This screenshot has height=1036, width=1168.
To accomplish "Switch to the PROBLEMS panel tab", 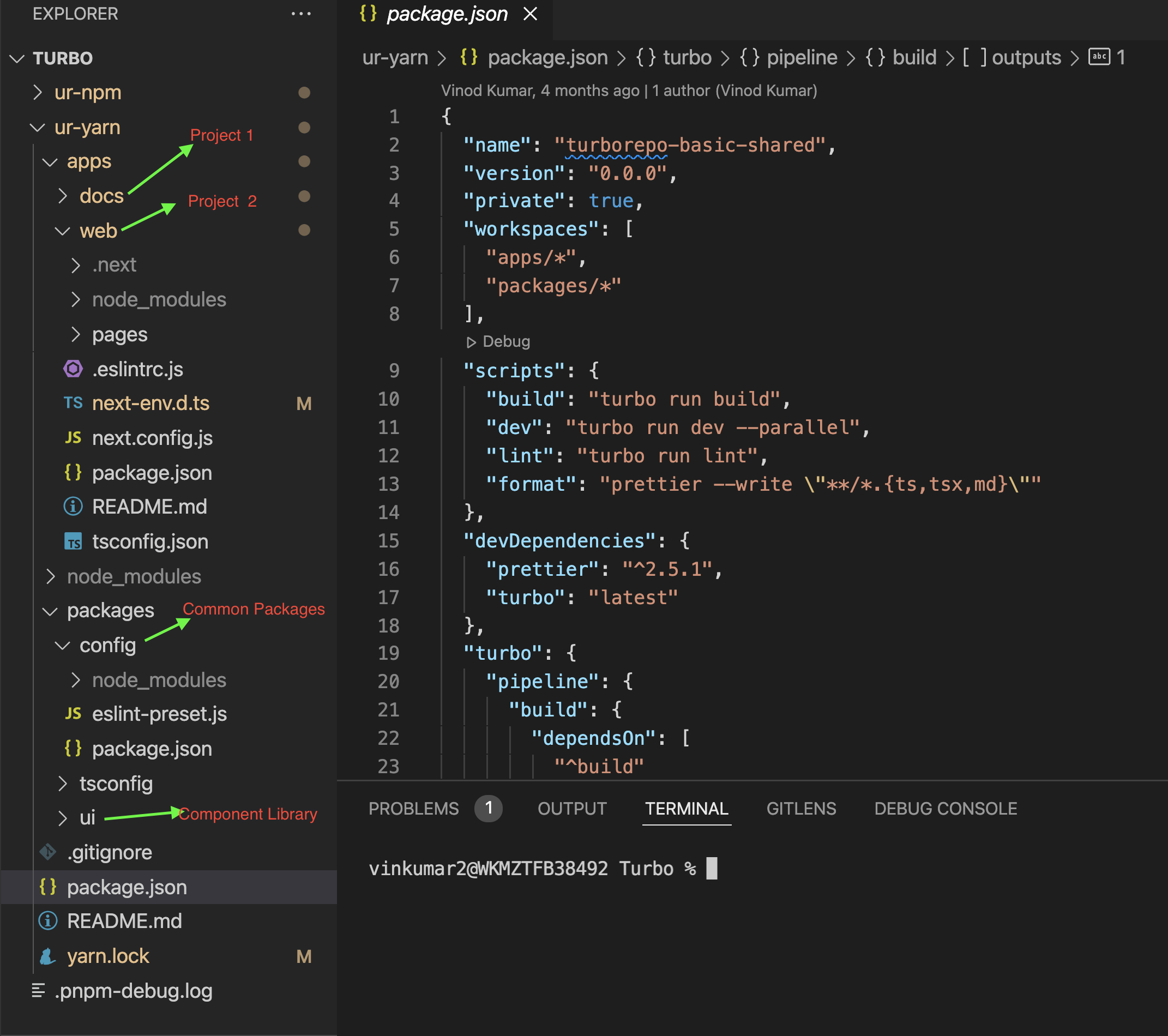I will (414, 809).
